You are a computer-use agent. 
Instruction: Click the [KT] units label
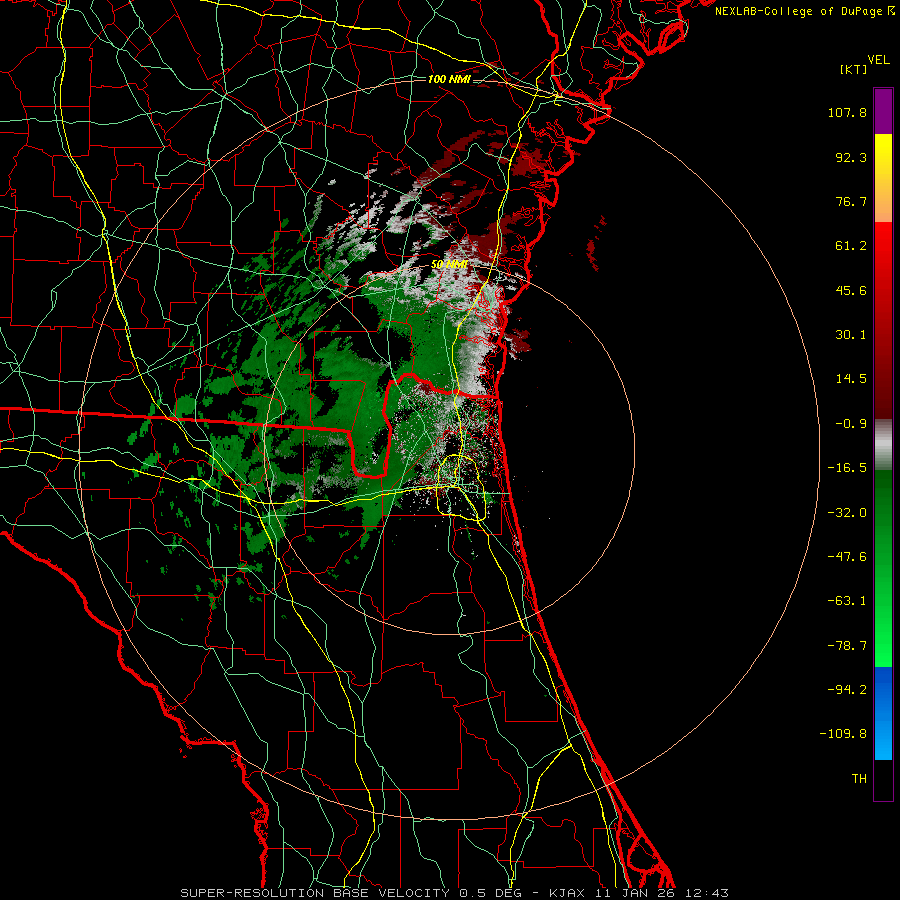click(854, 69)
